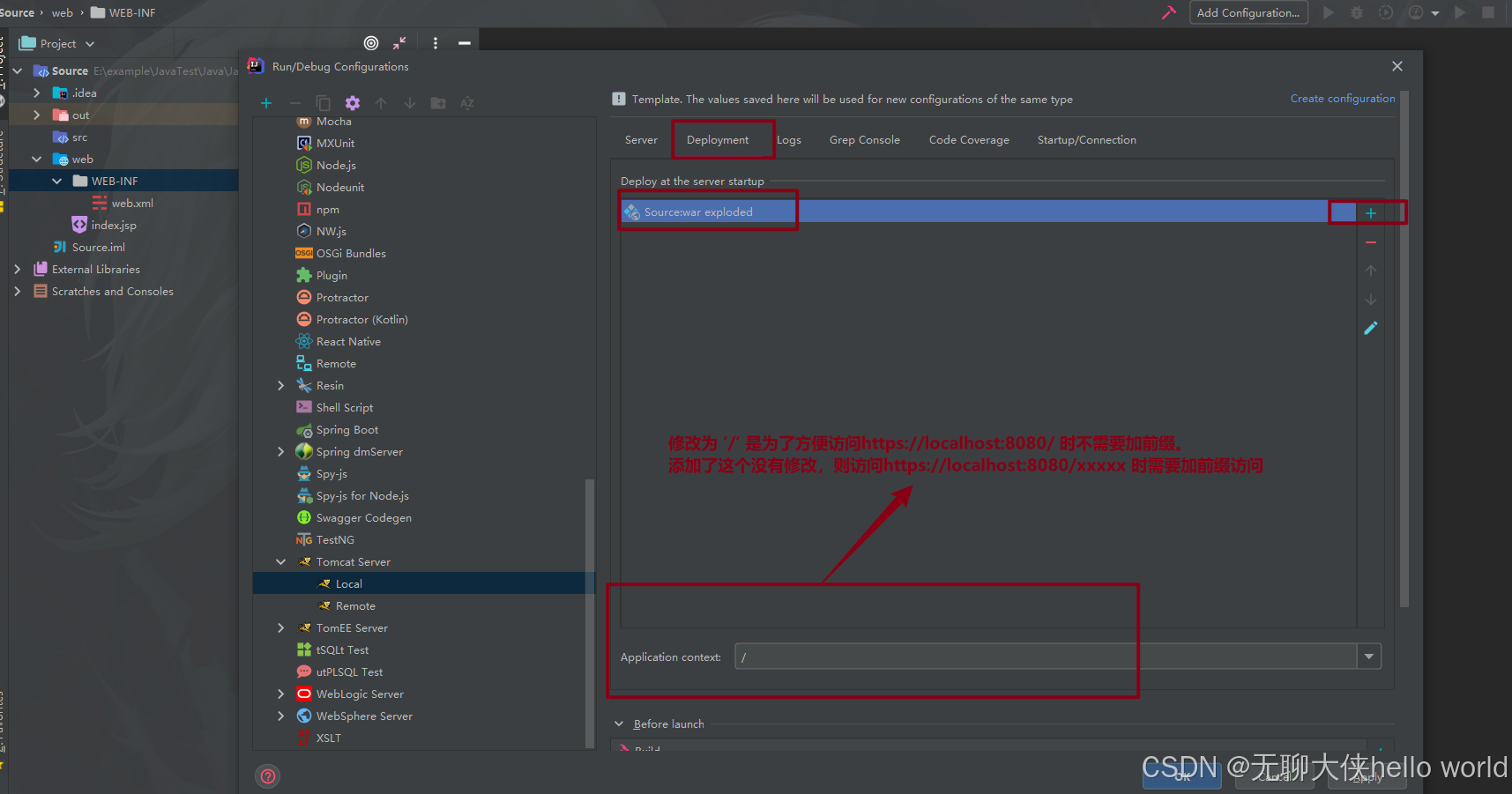Switch to the Grep Console tab

coord(865,140)
